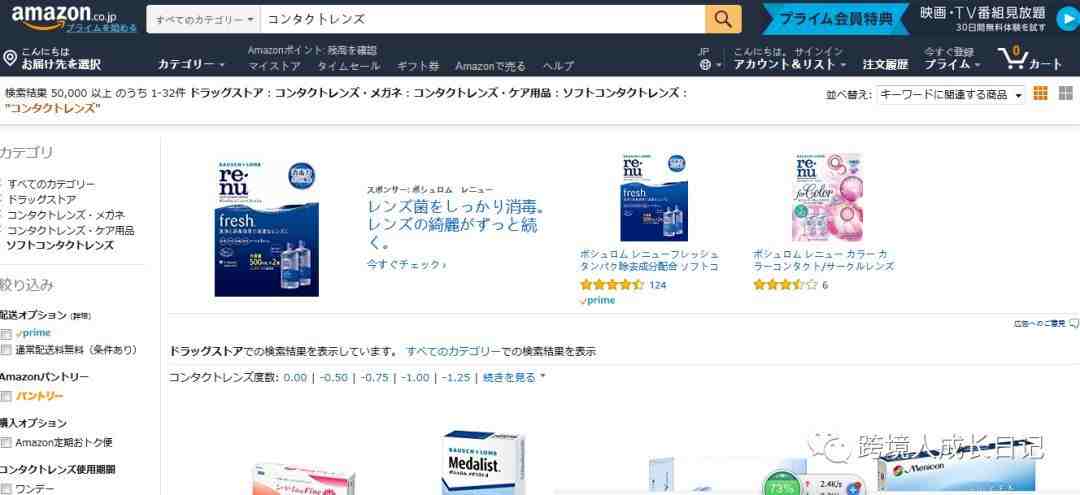Open the 並べ替え sort dropdown
This screenshot has width=1080, height=495.
point(951,94)
